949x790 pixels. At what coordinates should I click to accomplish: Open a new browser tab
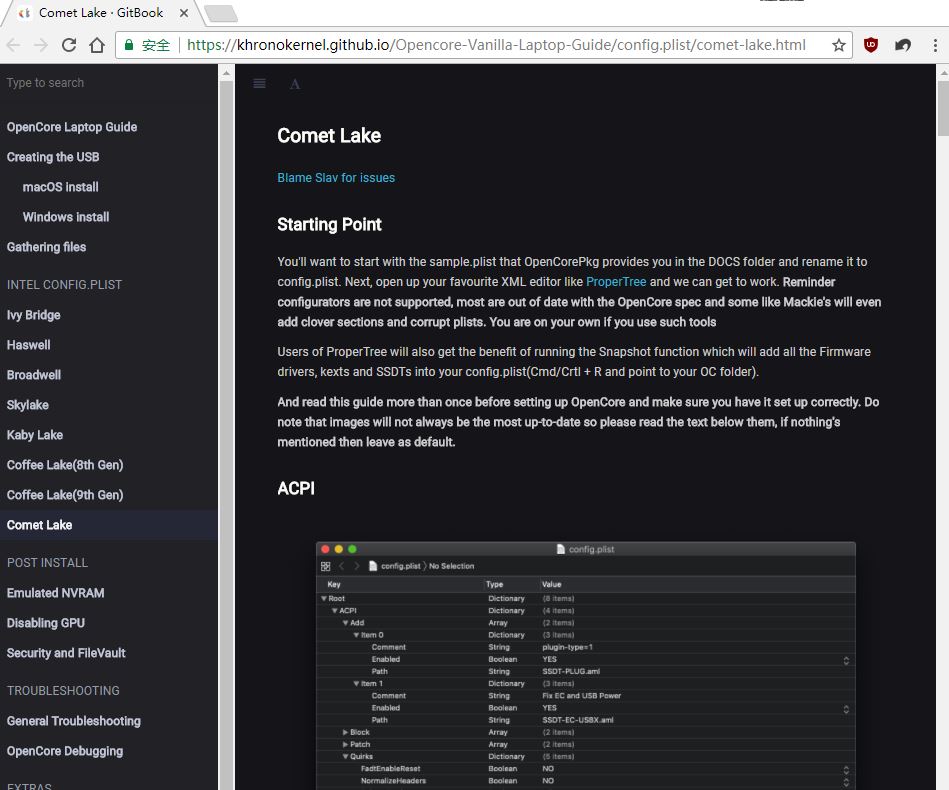coord(220,13)
